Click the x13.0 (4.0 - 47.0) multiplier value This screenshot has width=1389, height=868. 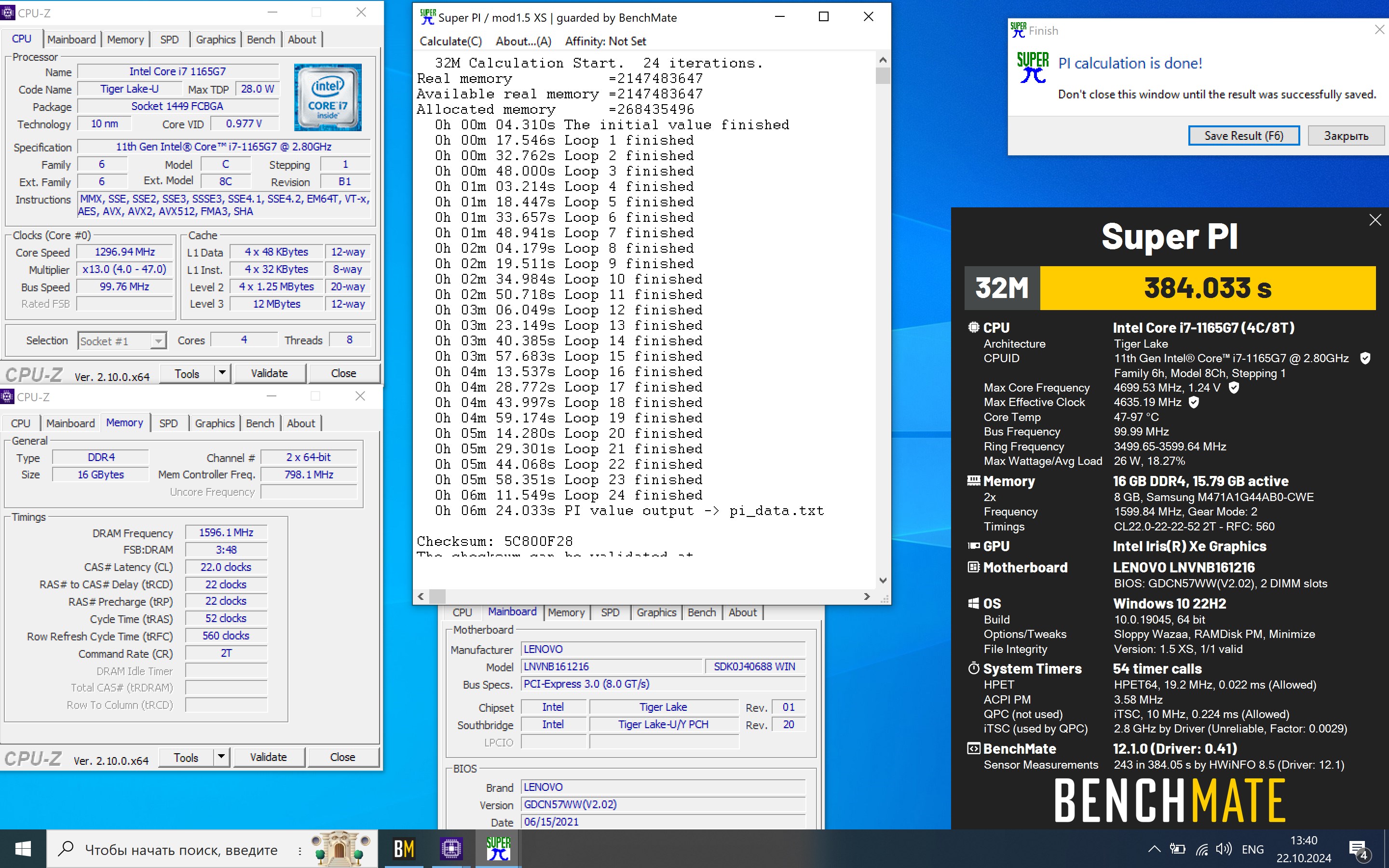tap(124, 270)
